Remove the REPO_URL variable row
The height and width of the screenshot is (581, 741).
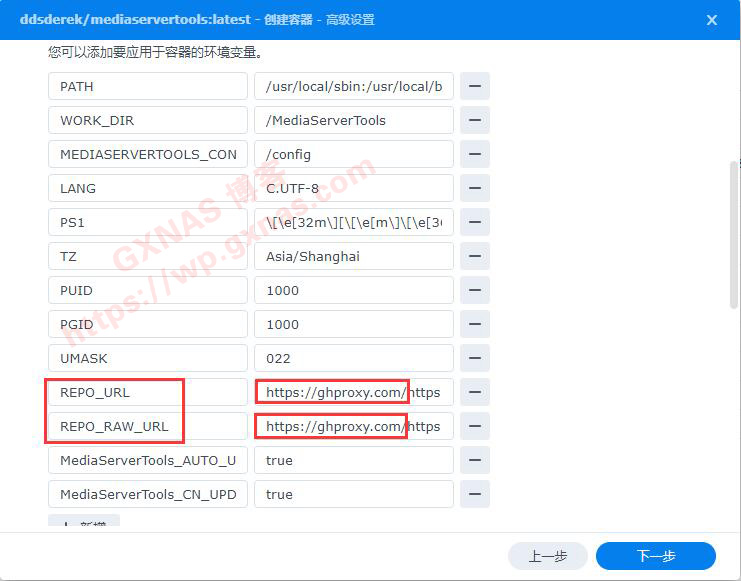[x=474, y=392]
